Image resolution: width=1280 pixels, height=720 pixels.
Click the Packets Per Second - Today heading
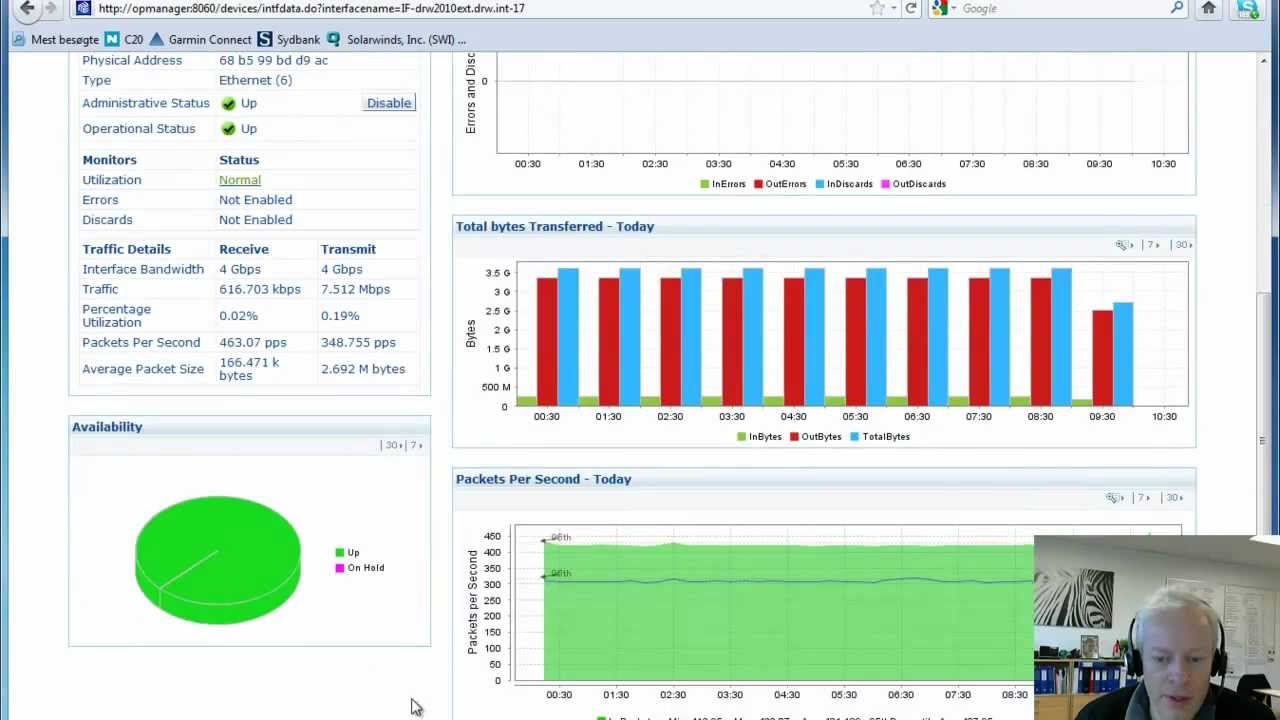pyautogui.click(x=543, y=479)
